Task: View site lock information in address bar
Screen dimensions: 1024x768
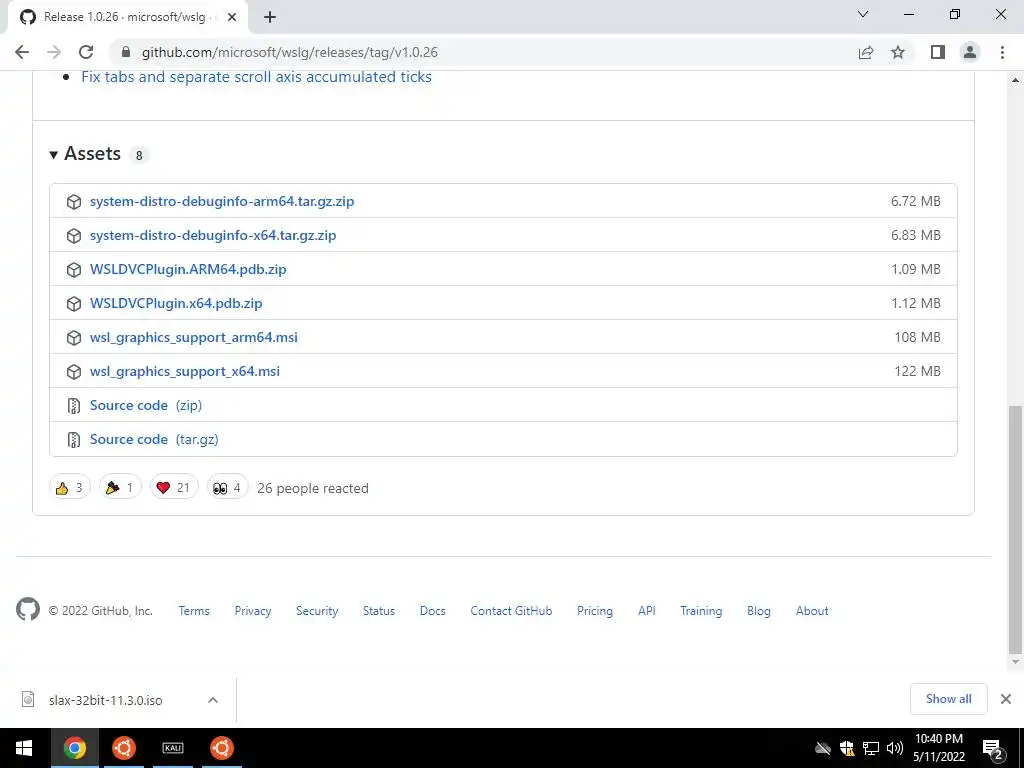Action: point(126,52)
